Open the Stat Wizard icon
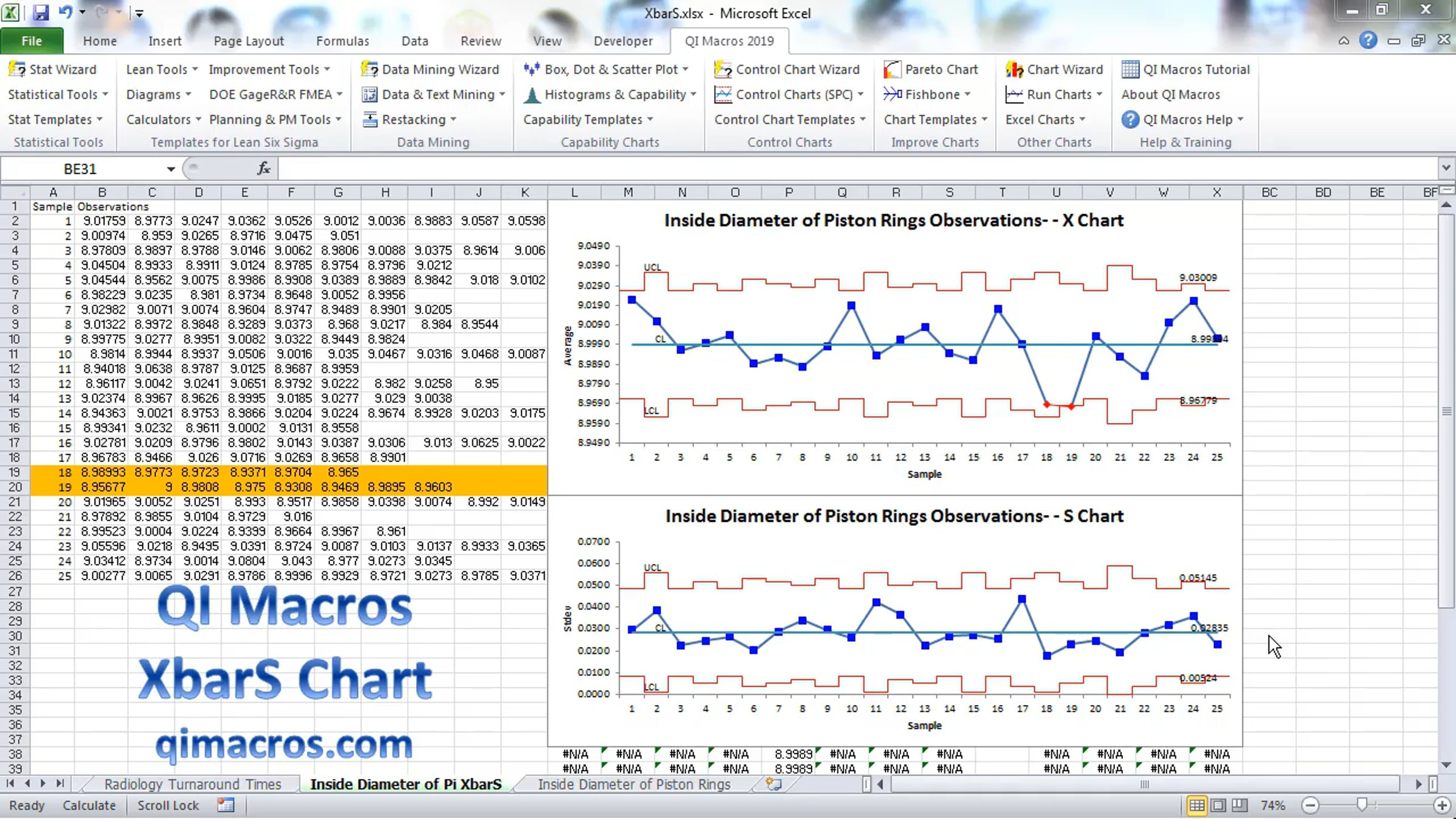Screen dimensions: 1456x819 (x=16, y=70)
